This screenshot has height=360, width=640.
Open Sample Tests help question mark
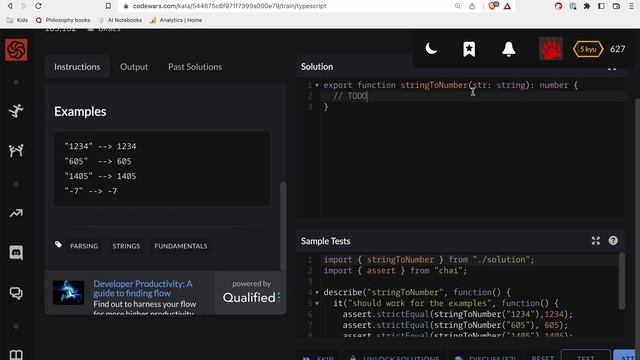tap(613, 241)
